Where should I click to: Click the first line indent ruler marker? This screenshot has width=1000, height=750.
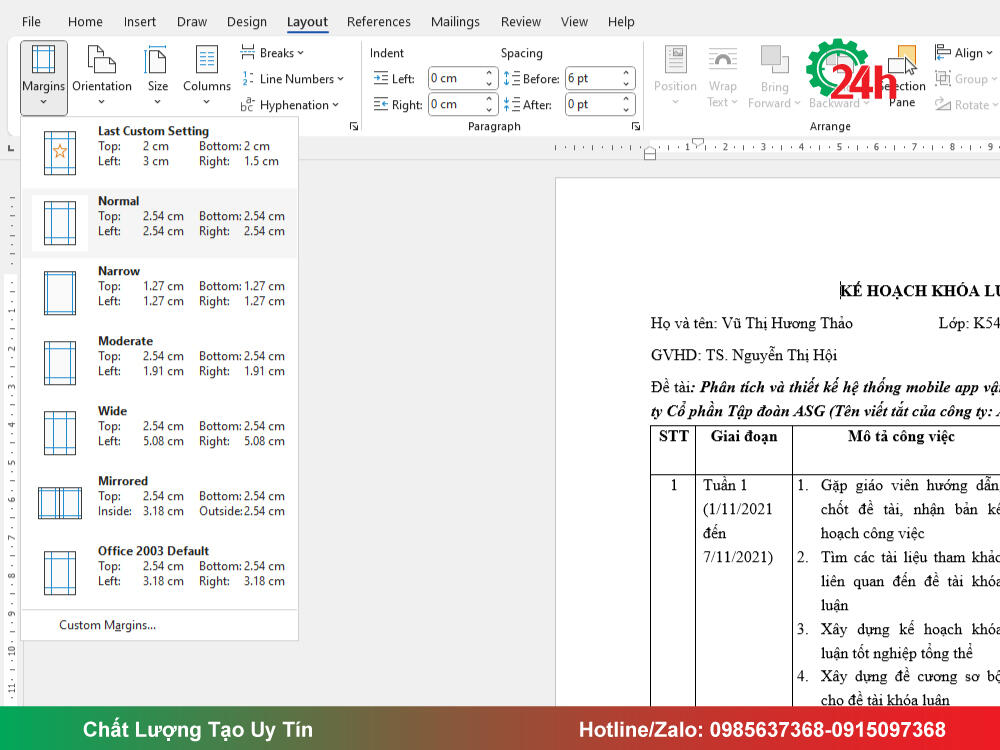coord(698,142)
